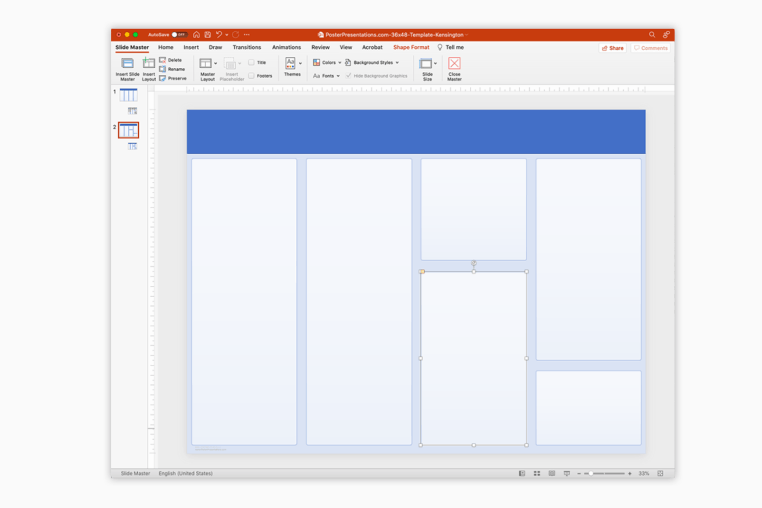Click the yellow adjustment handle of selected shape
The height and width of the screenshot is (508, 762).
tap(422, 272)
